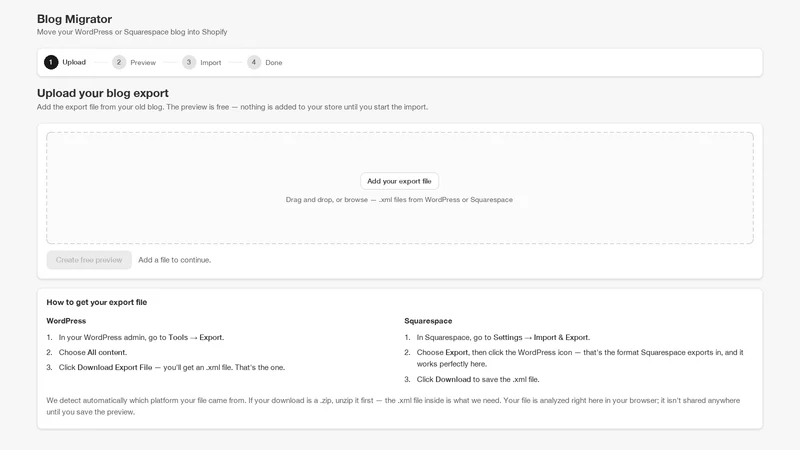Go to the Preview step label
Viewport: 800px width, 450px height.
pos(143,63)
